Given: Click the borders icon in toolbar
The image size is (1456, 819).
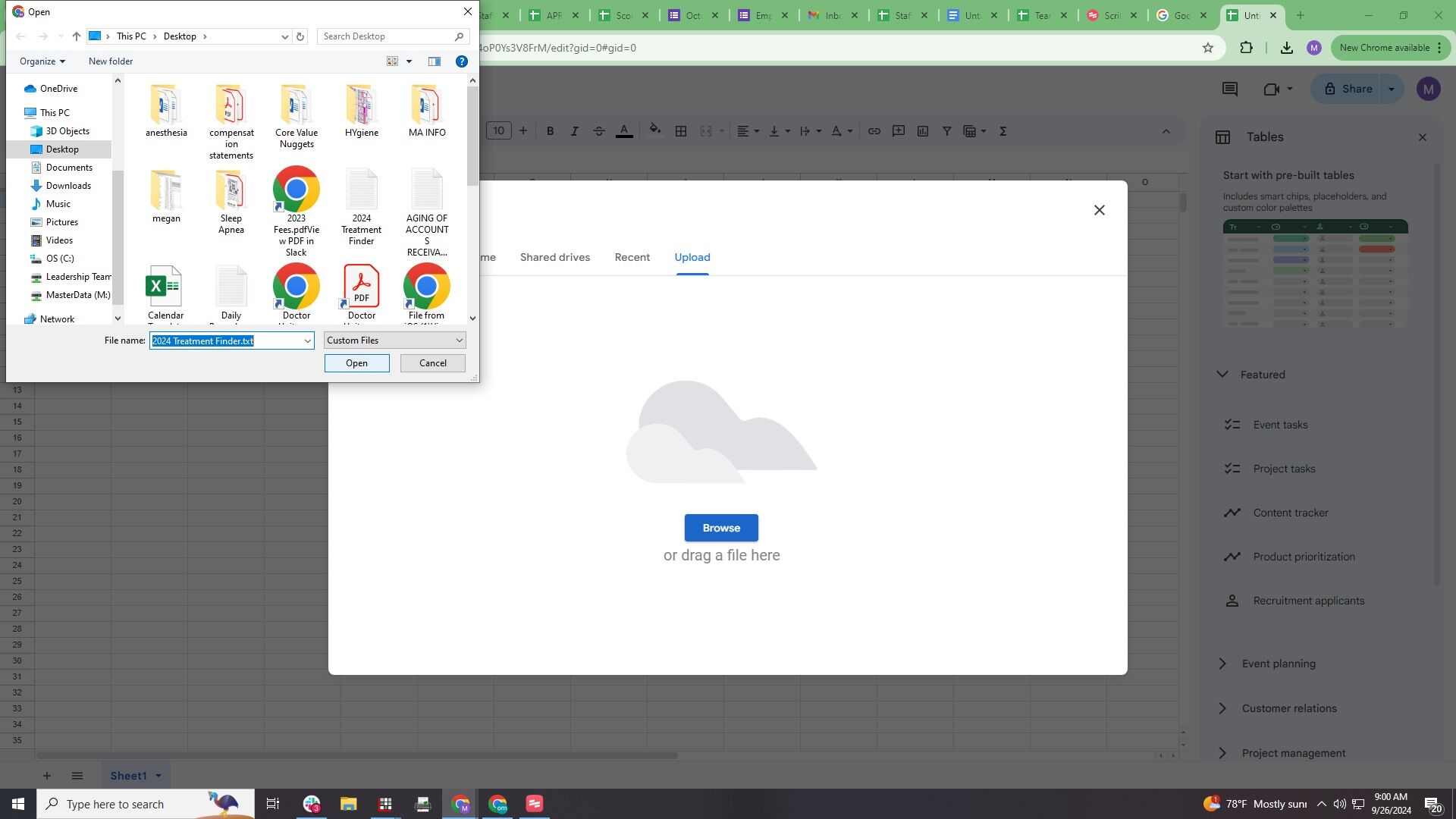Looking at the screenshot, I should [x=681, y=131].
